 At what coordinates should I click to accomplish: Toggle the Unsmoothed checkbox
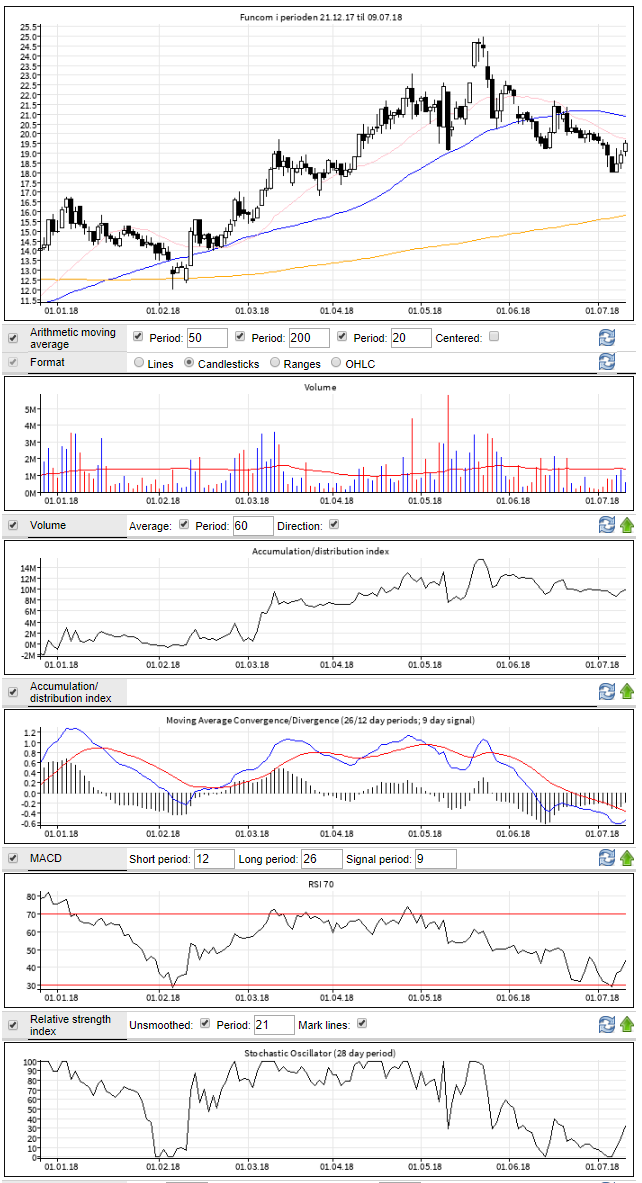click(x=205, y=1024)
